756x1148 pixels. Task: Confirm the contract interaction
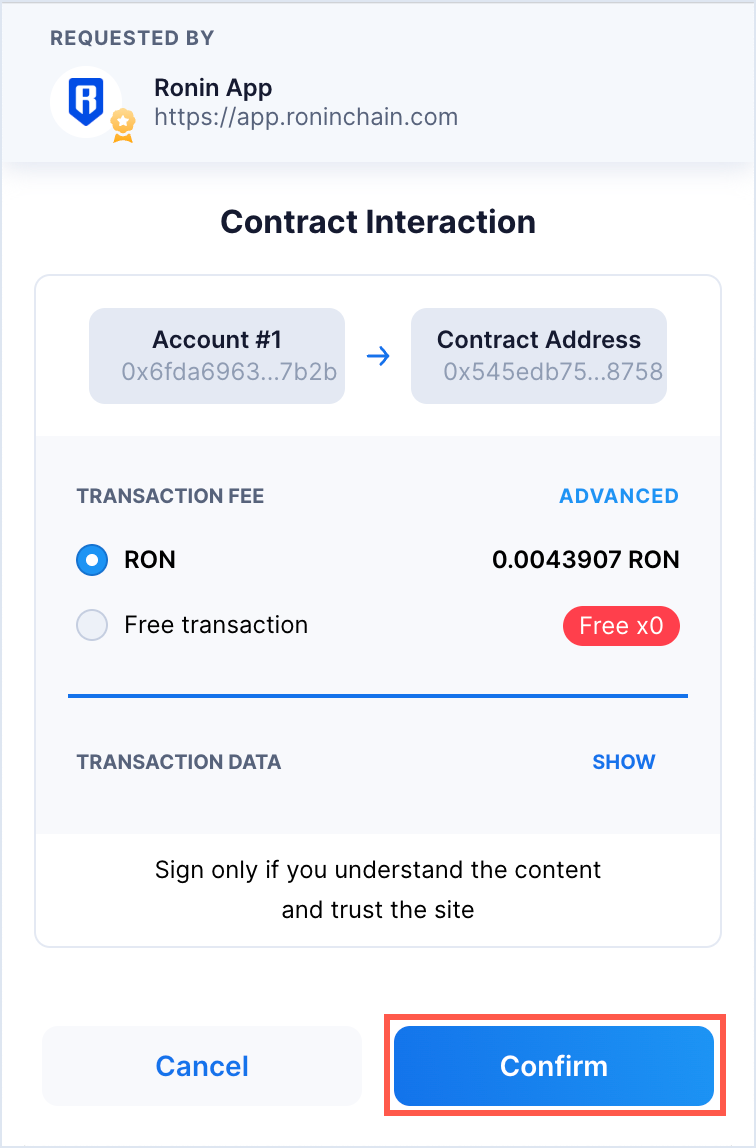point(553,1066)
